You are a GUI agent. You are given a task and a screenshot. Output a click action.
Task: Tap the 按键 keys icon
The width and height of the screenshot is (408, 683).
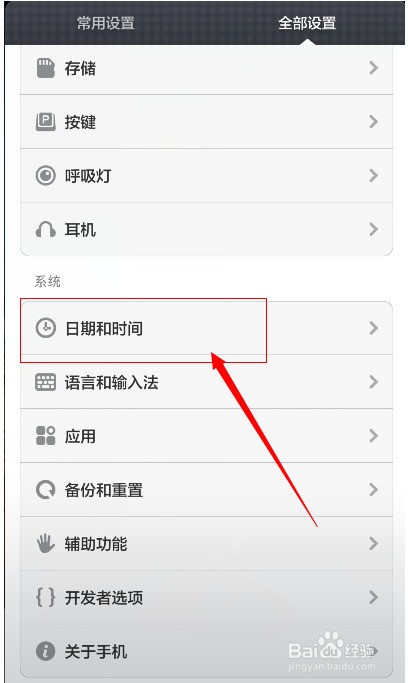(x=45, y=122)
